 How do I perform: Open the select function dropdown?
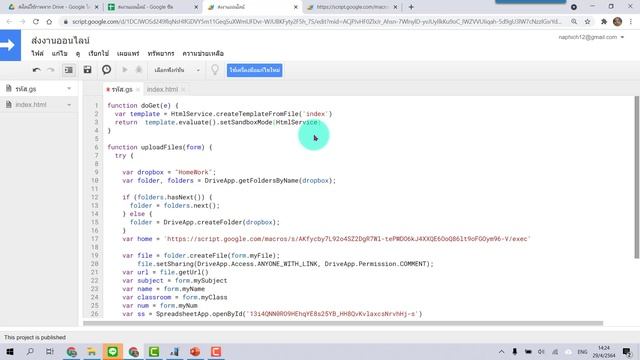pos(177,70)
